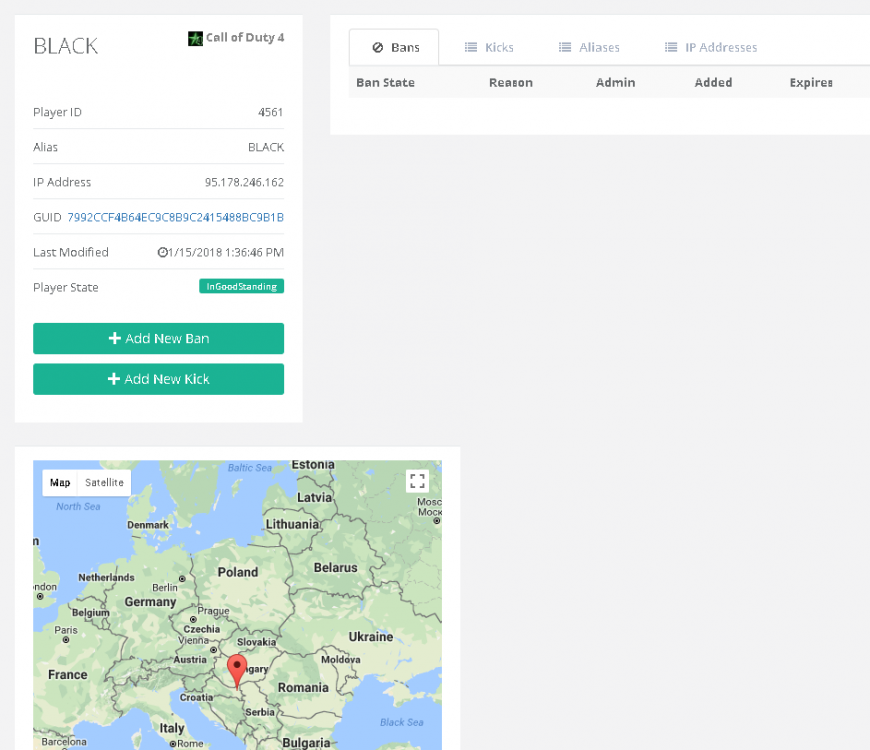The height and width of the screenshot is (750, 870).
Task: Sort bans by Expires column header
Action: click(x=810, y=83)
